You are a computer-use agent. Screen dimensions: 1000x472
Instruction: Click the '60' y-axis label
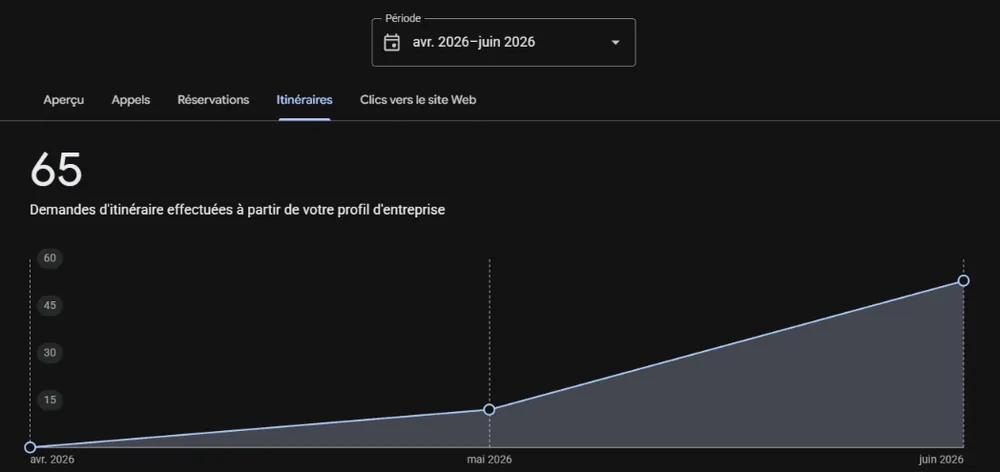pyautogui.click(x=50, y=258)
